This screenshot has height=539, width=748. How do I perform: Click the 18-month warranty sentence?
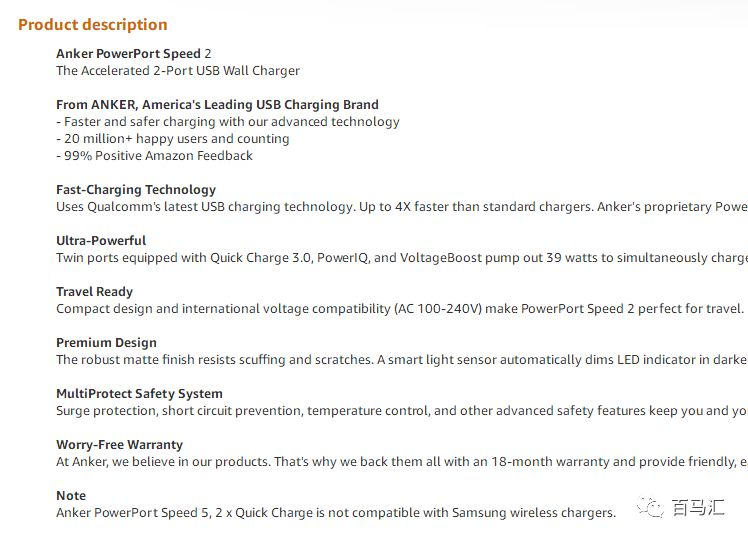point(402,462)
